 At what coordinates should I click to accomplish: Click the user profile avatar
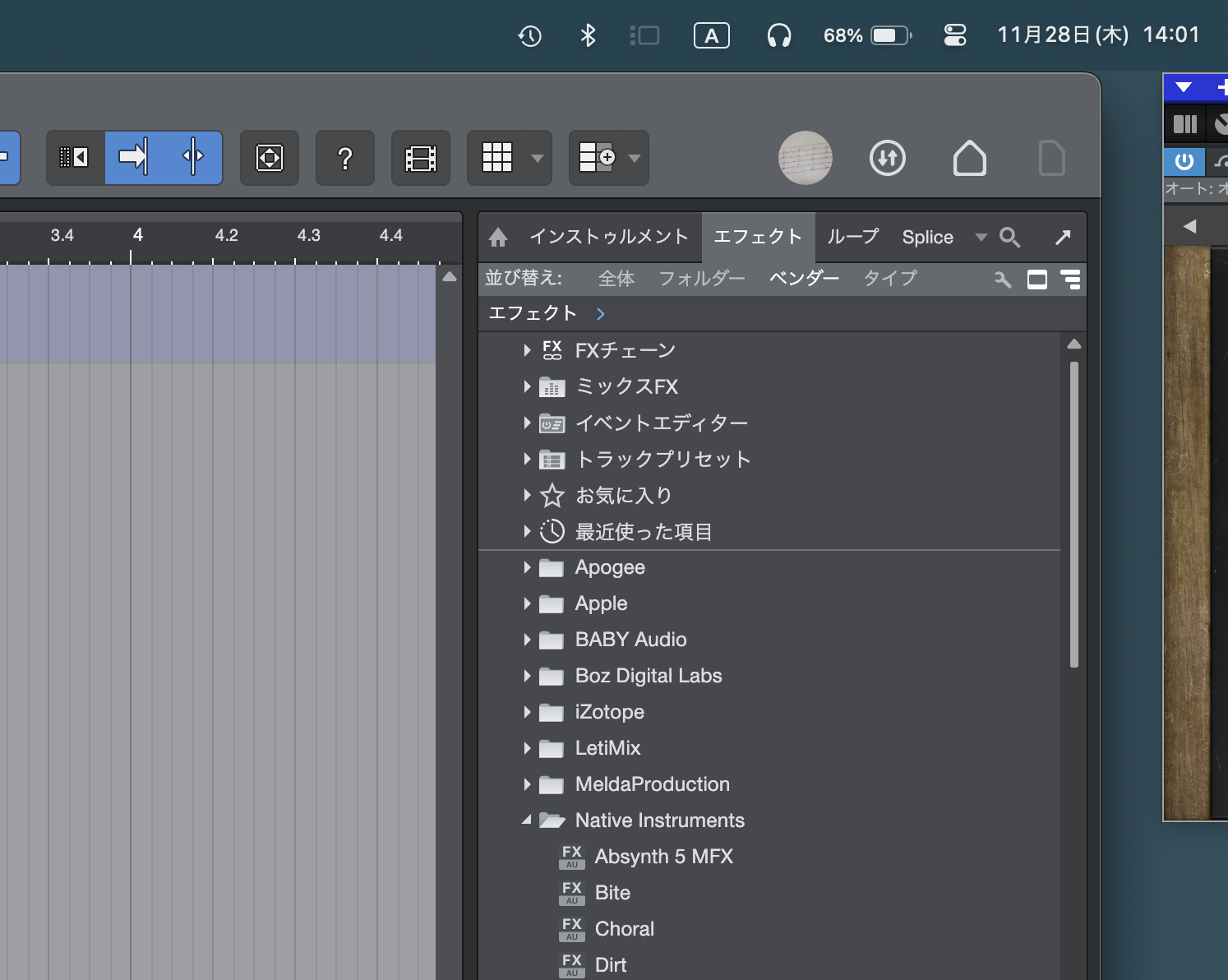(805, 158)
